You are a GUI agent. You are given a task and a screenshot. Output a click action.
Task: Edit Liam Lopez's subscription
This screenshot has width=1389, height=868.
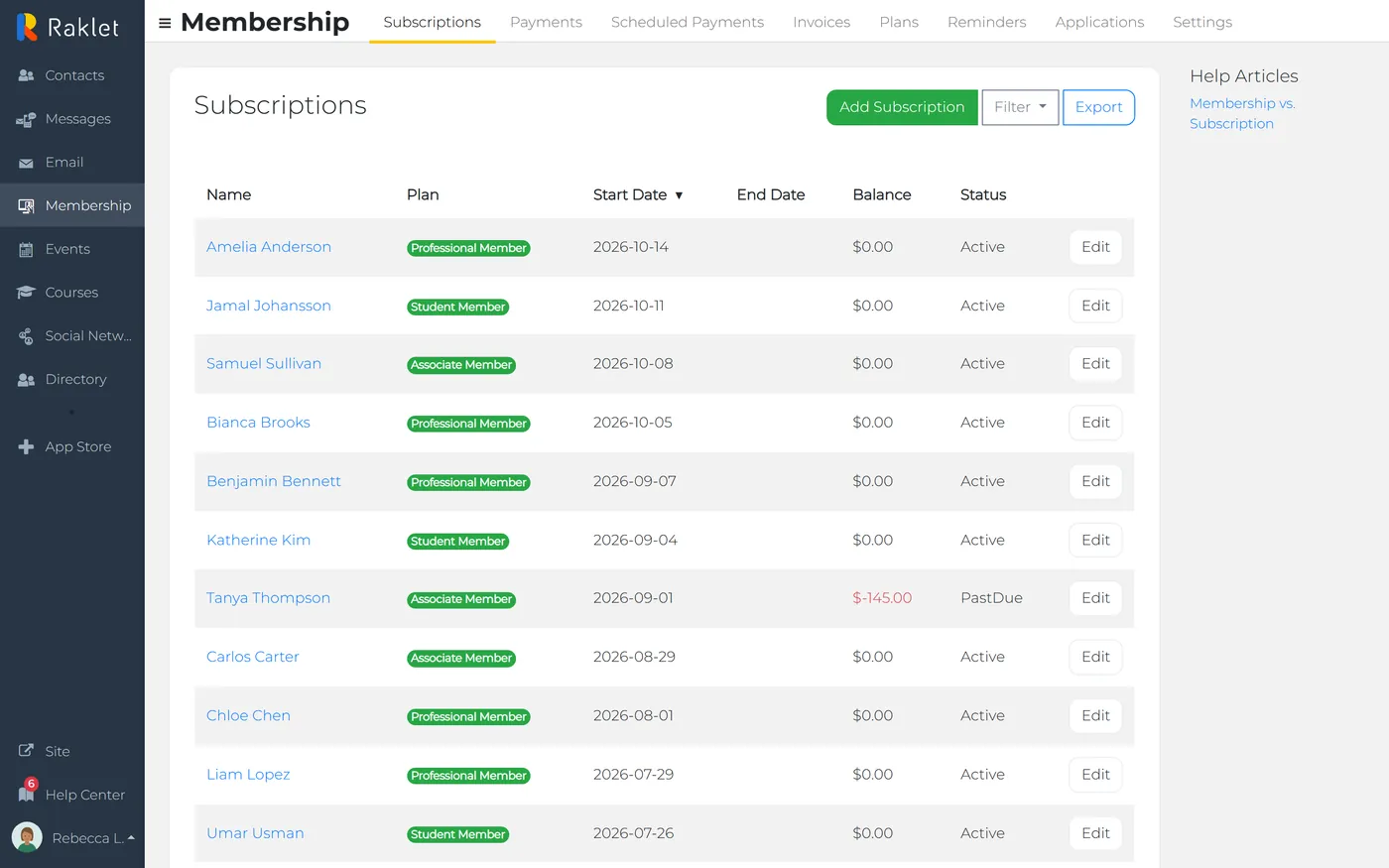click(1095, 775)
